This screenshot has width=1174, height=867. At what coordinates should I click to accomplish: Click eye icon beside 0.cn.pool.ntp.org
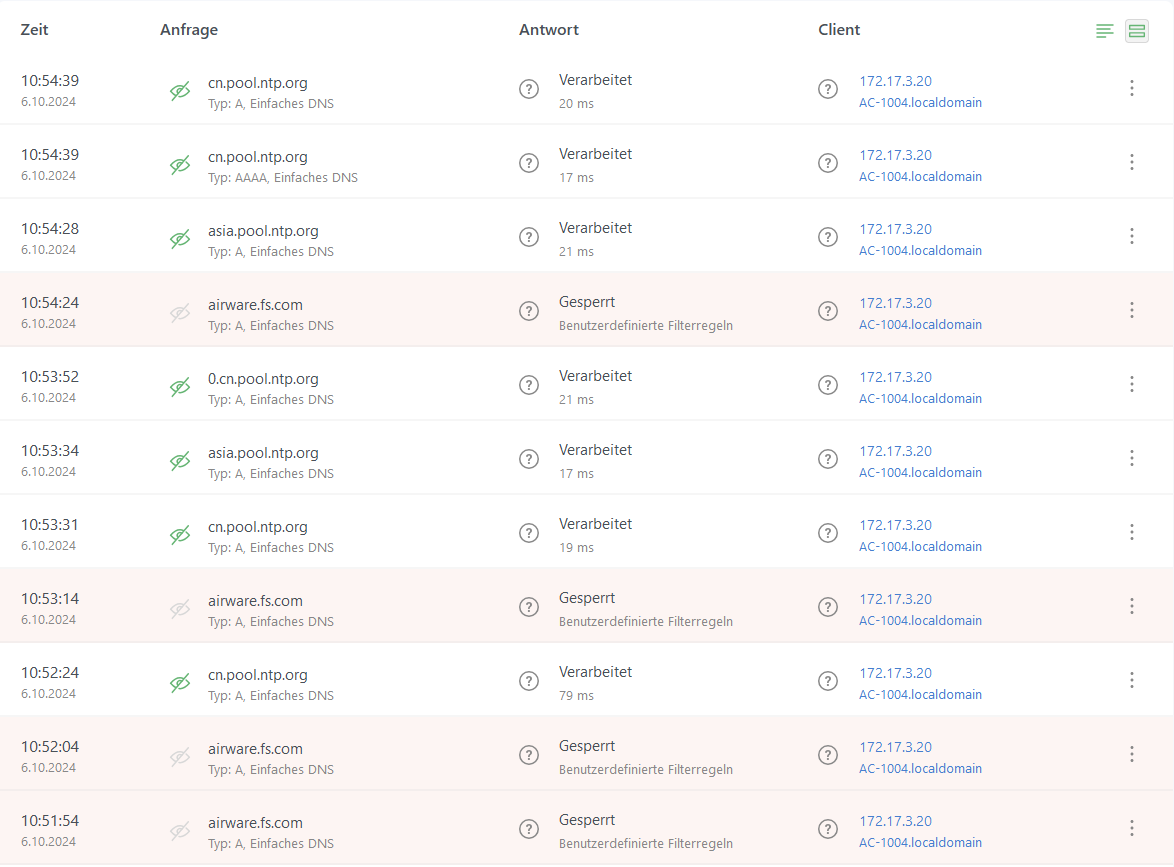(x=180, y=387)
